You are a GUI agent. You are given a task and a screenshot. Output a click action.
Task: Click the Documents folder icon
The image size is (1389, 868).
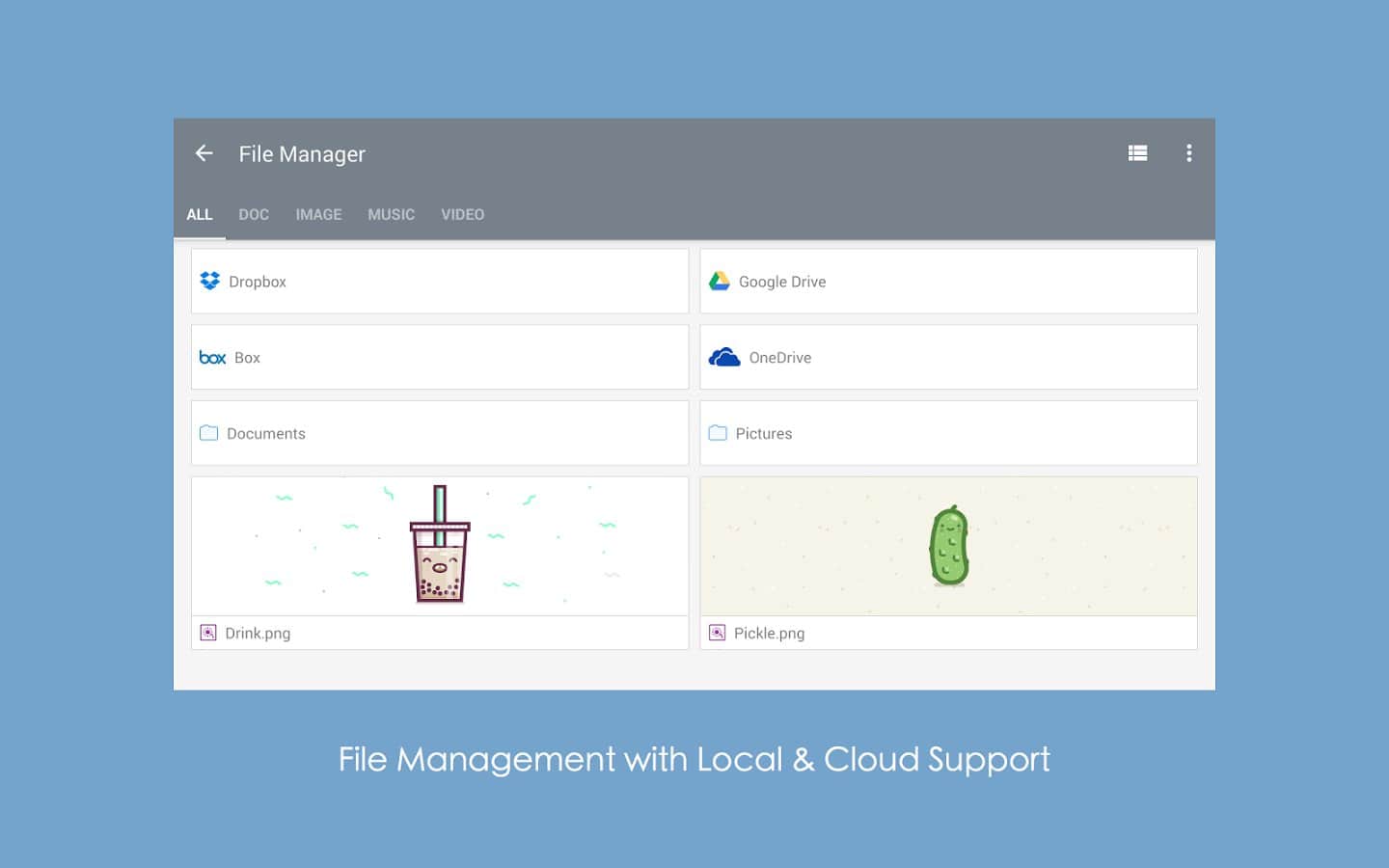[x=208, y=433]
